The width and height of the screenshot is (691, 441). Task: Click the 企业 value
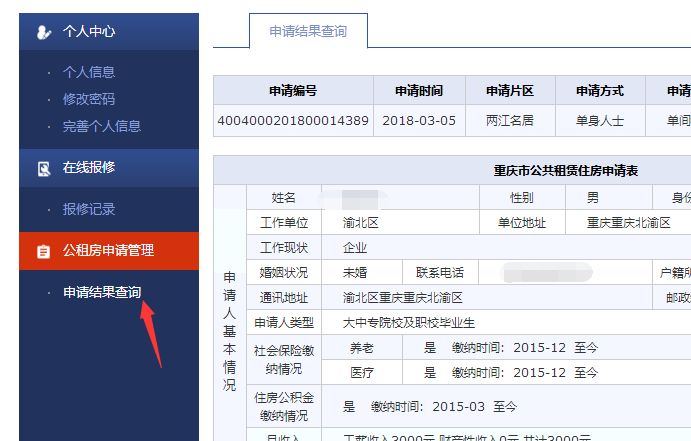pos(355,248)
